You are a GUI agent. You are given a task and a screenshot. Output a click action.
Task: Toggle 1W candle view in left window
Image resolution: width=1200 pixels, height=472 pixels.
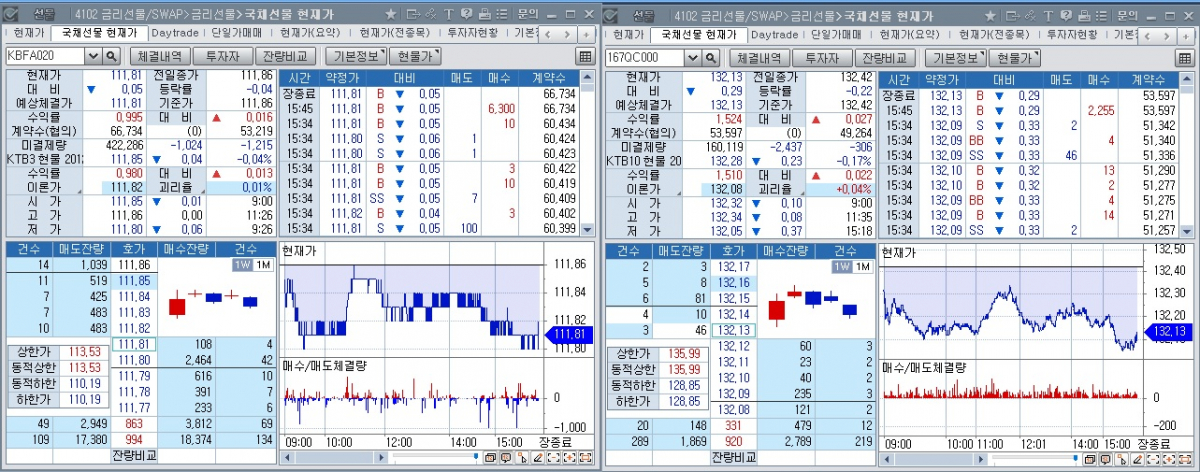coord(243,266)
